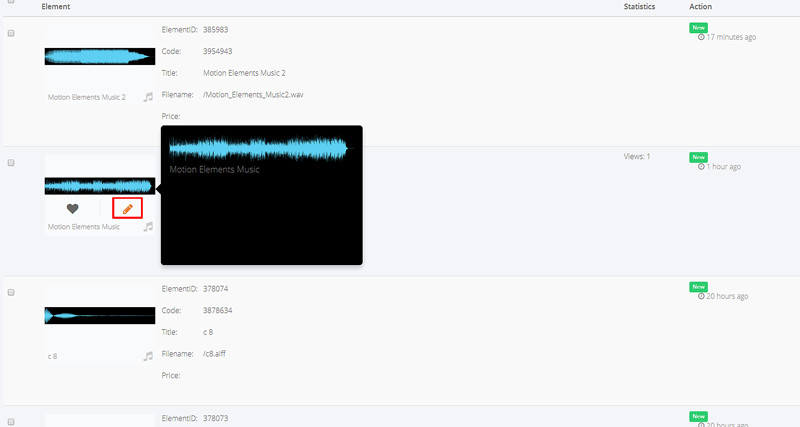The height and width of the screenshot is (427, 800).
Task: Click New badge on 1 hour ago row
Action: point(698,157)
